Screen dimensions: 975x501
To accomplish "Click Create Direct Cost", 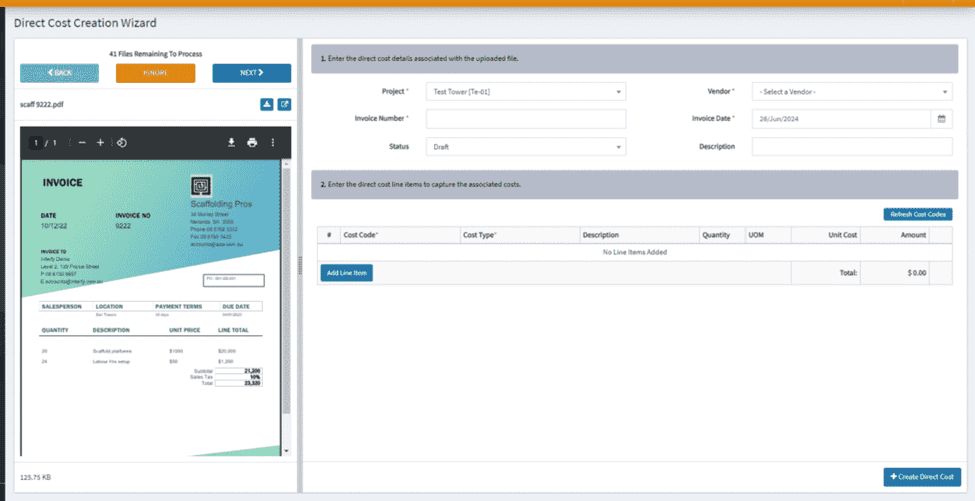I will point(922,477).
